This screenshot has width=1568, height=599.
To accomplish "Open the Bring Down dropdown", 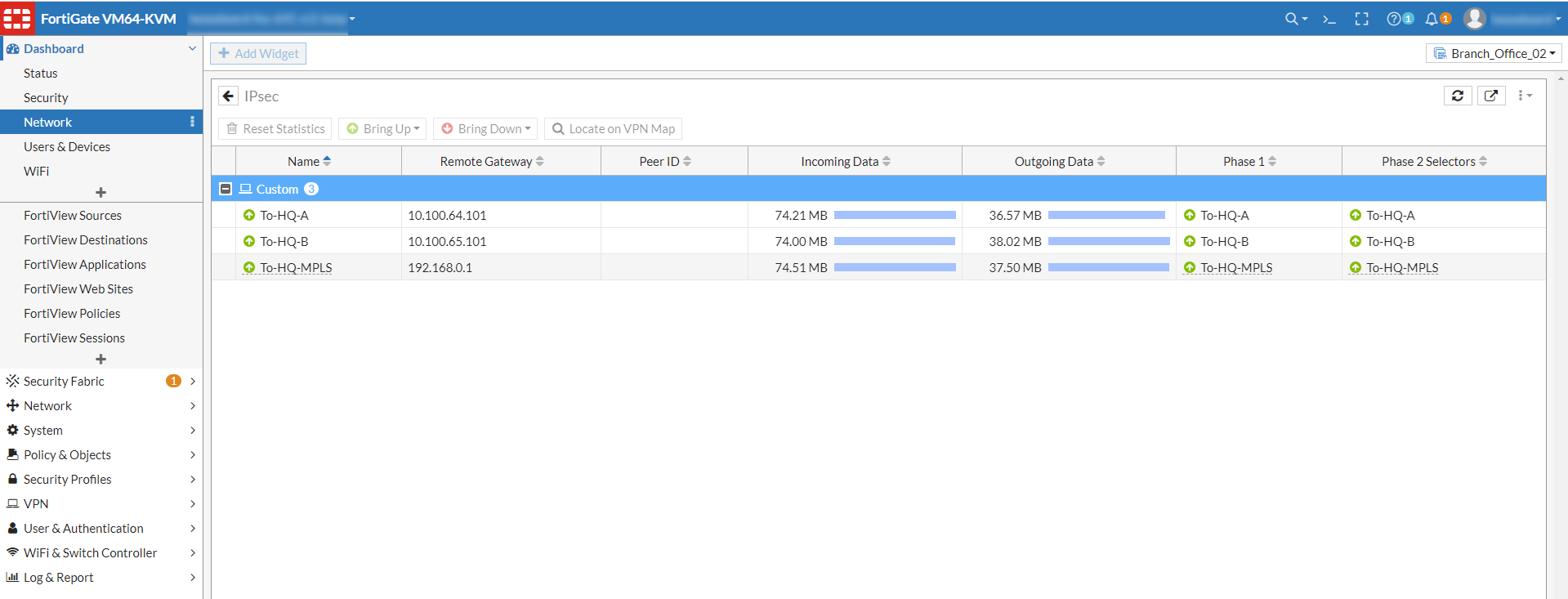I will click(485, 128).
